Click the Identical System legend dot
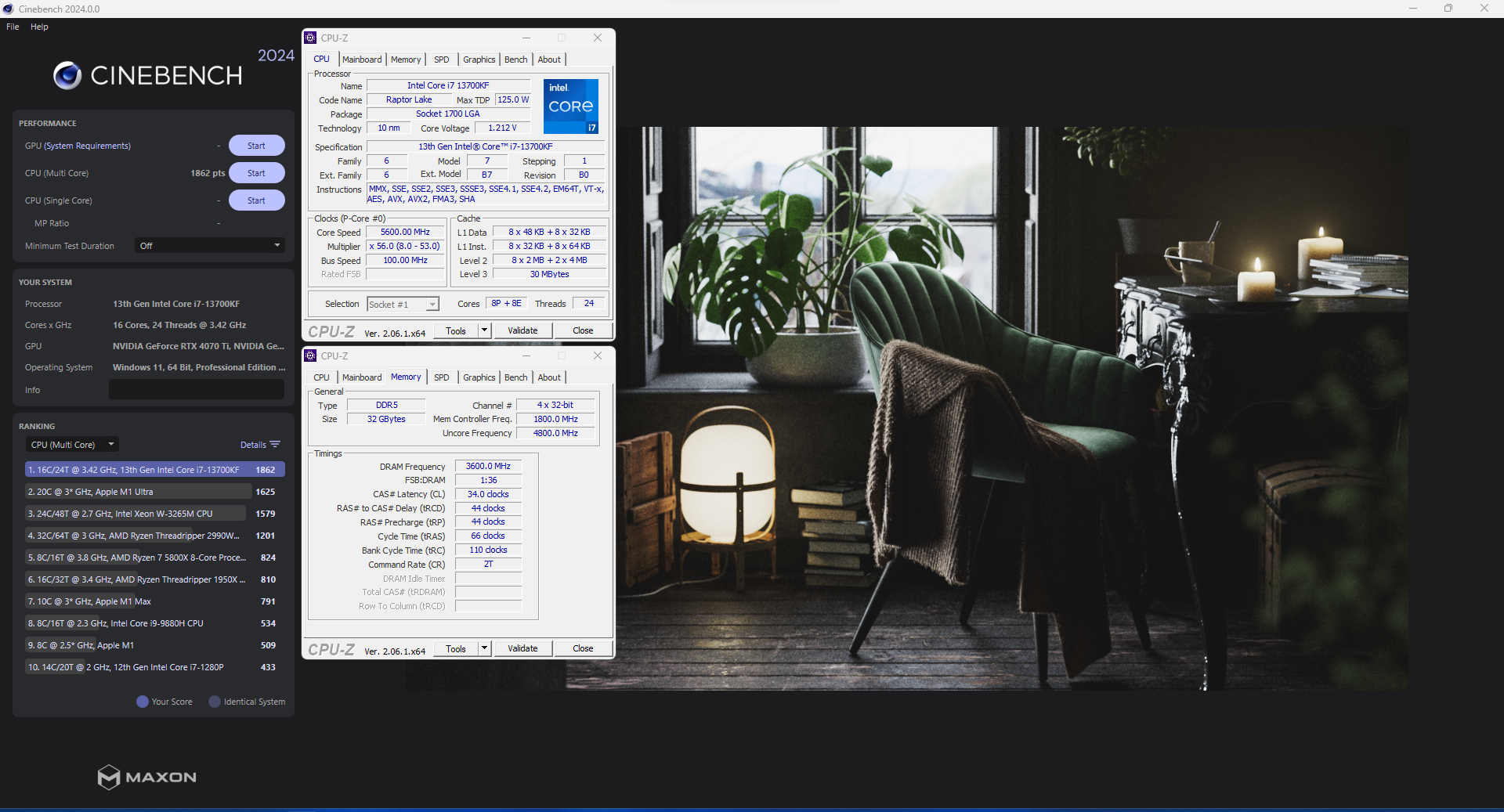Viewport: 1504px width, 812px height. pyautogui.click(x=215, y=702)
